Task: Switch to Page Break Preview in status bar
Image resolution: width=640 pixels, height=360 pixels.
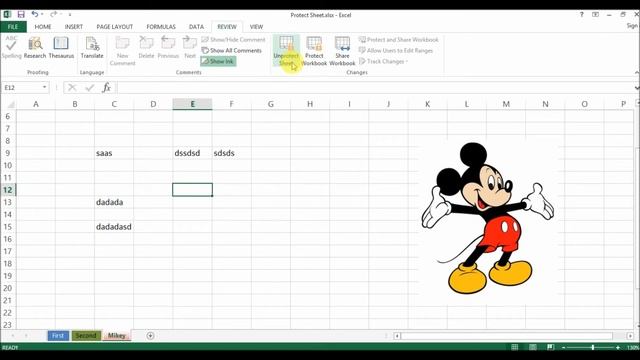Action: point(551,347)
